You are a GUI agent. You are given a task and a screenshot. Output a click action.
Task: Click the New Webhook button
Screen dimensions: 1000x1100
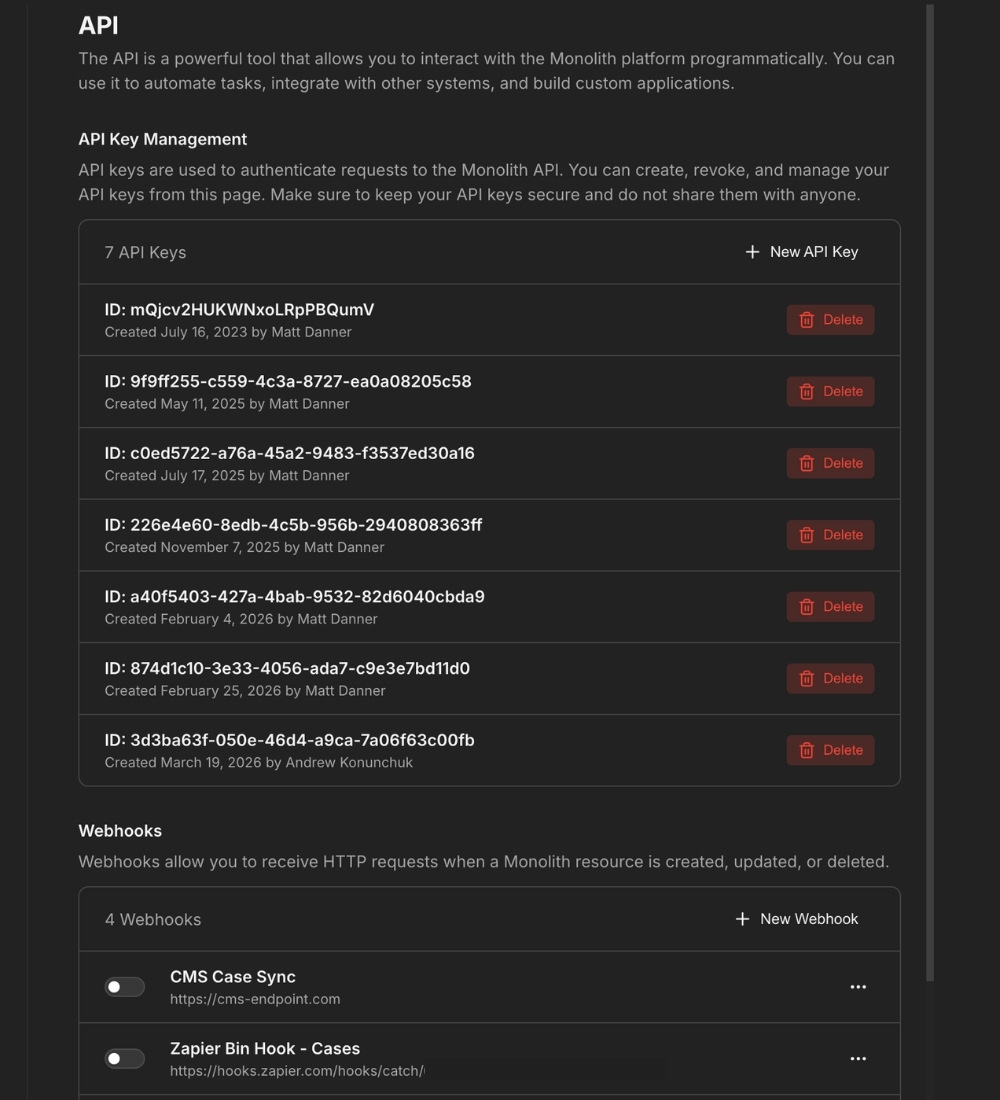tap(795, 918)
